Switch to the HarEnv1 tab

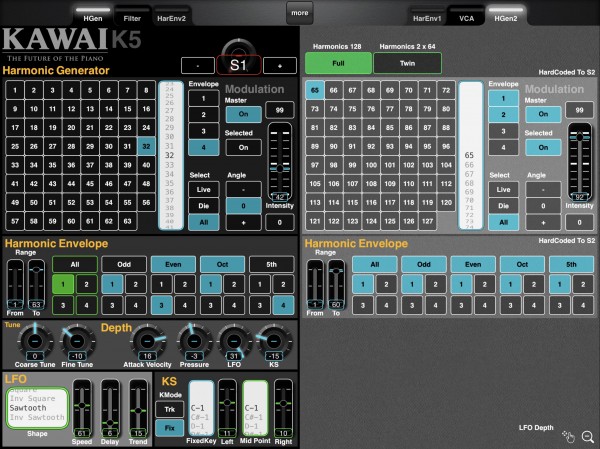point(427,15)
